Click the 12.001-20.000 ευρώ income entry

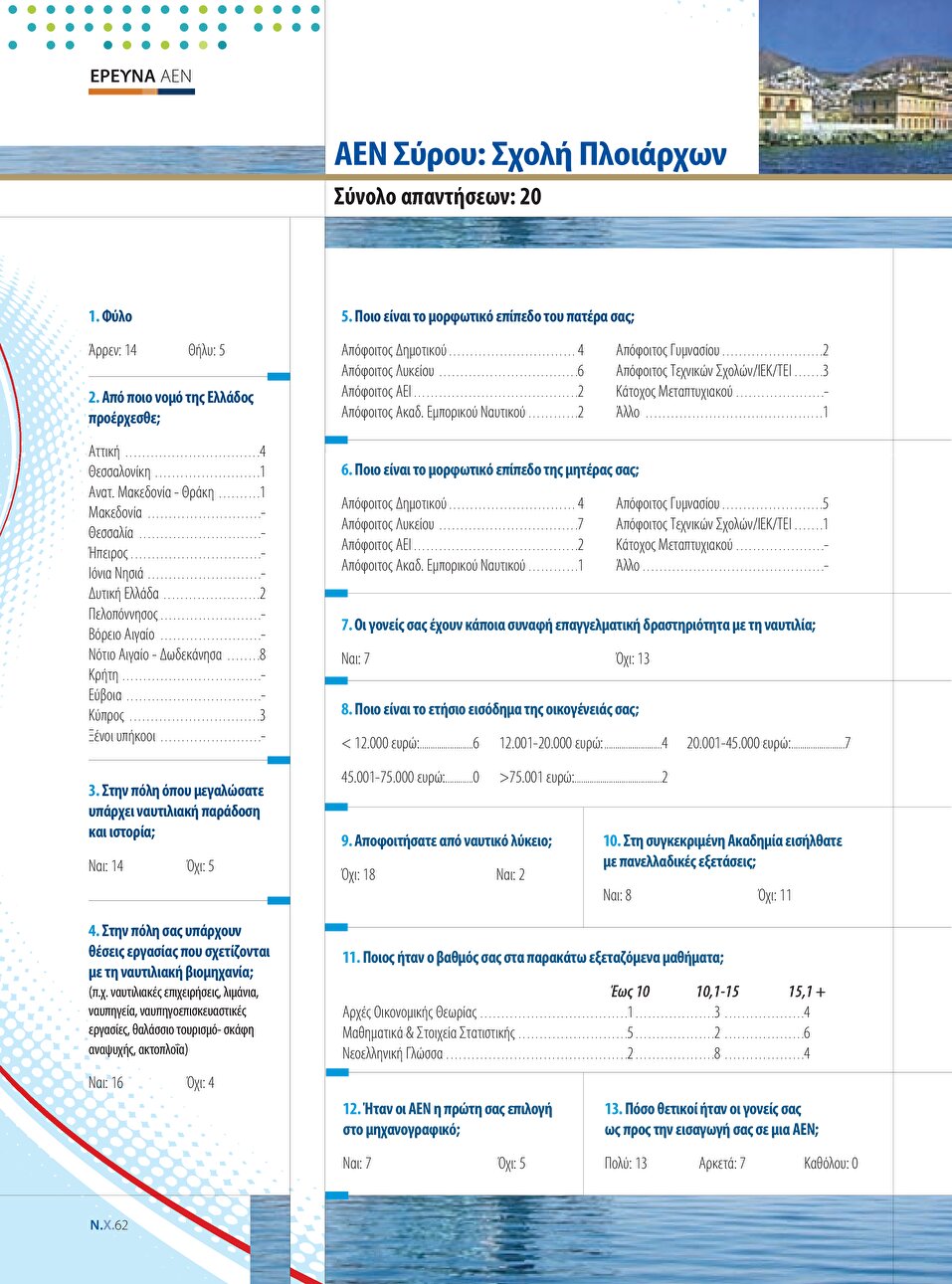coord(584,743)
